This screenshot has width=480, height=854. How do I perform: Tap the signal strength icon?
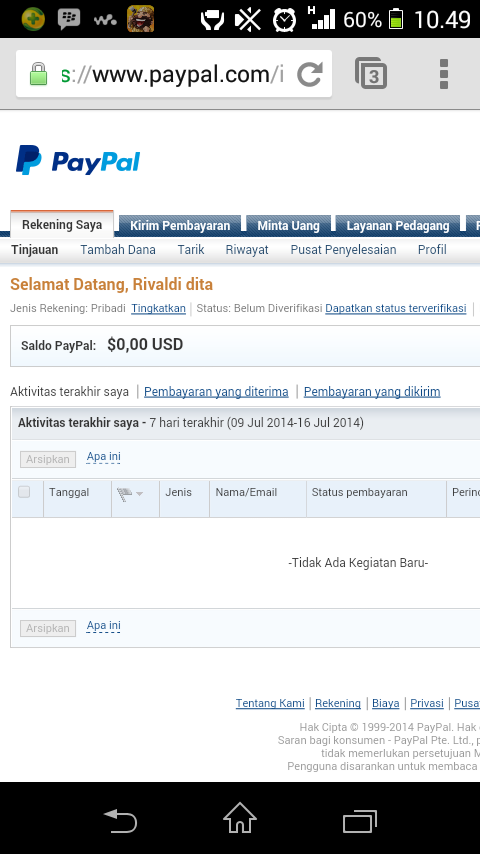pyautogui.click(x=321, y=19)
